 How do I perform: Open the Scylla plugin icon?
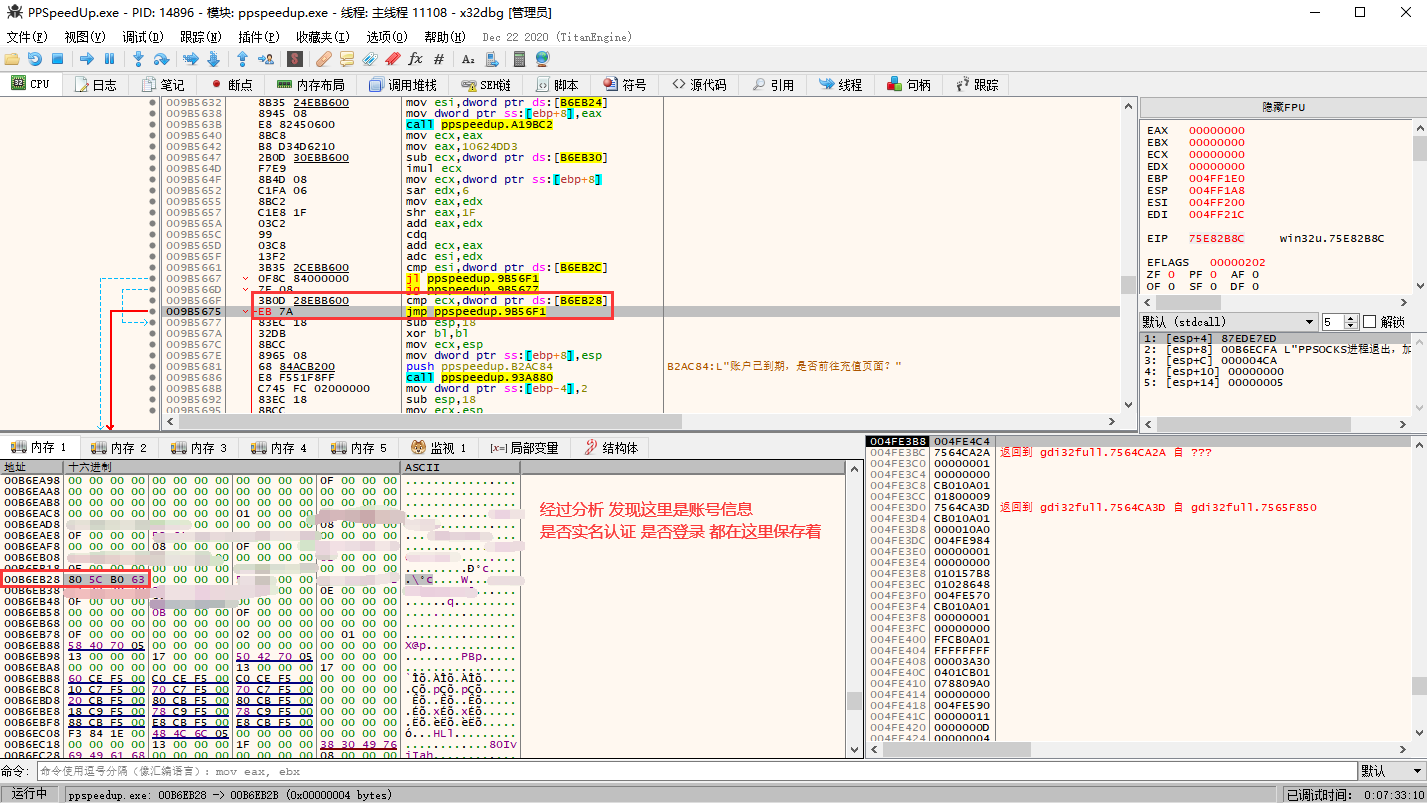pyautogui.click(x=297, y=59)
